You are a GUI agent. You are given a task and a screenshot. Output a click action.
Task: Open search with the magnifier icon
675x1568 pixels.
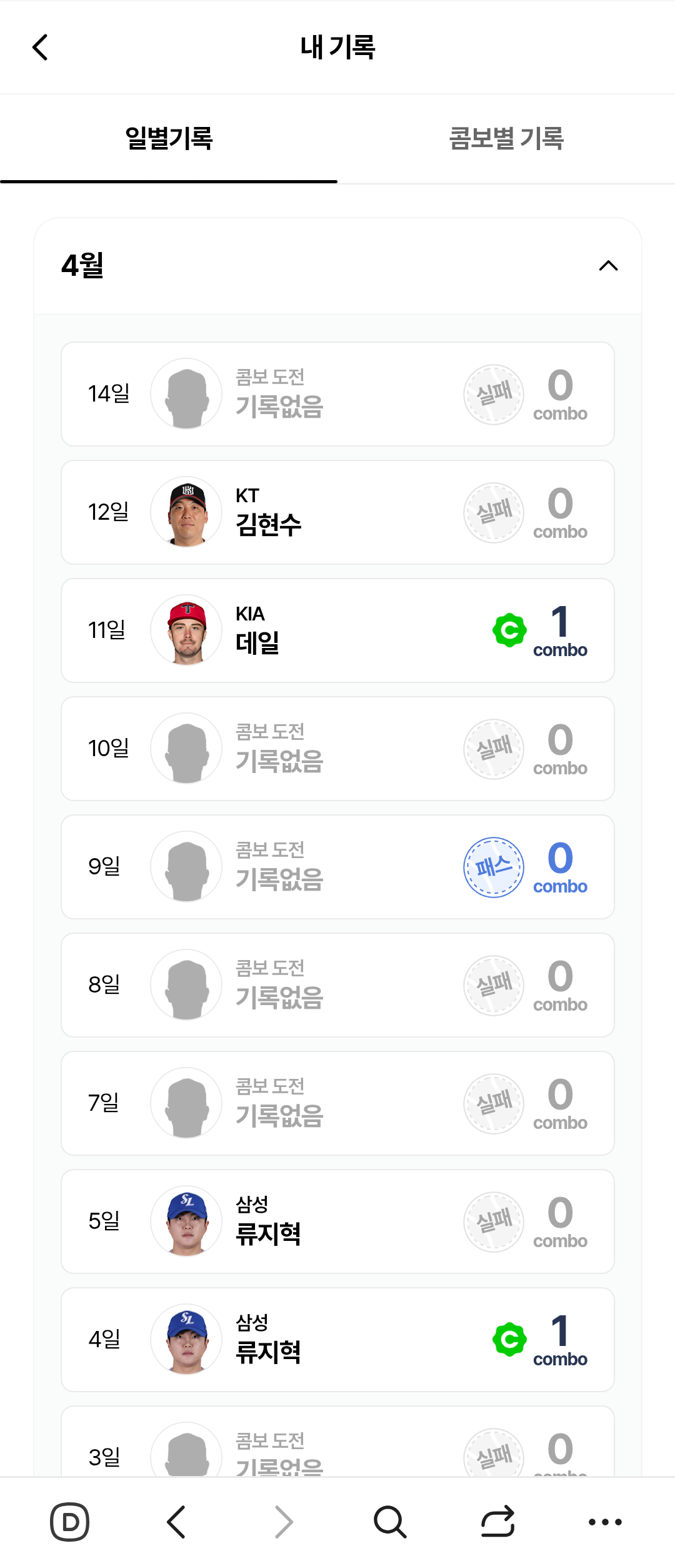390,1521
